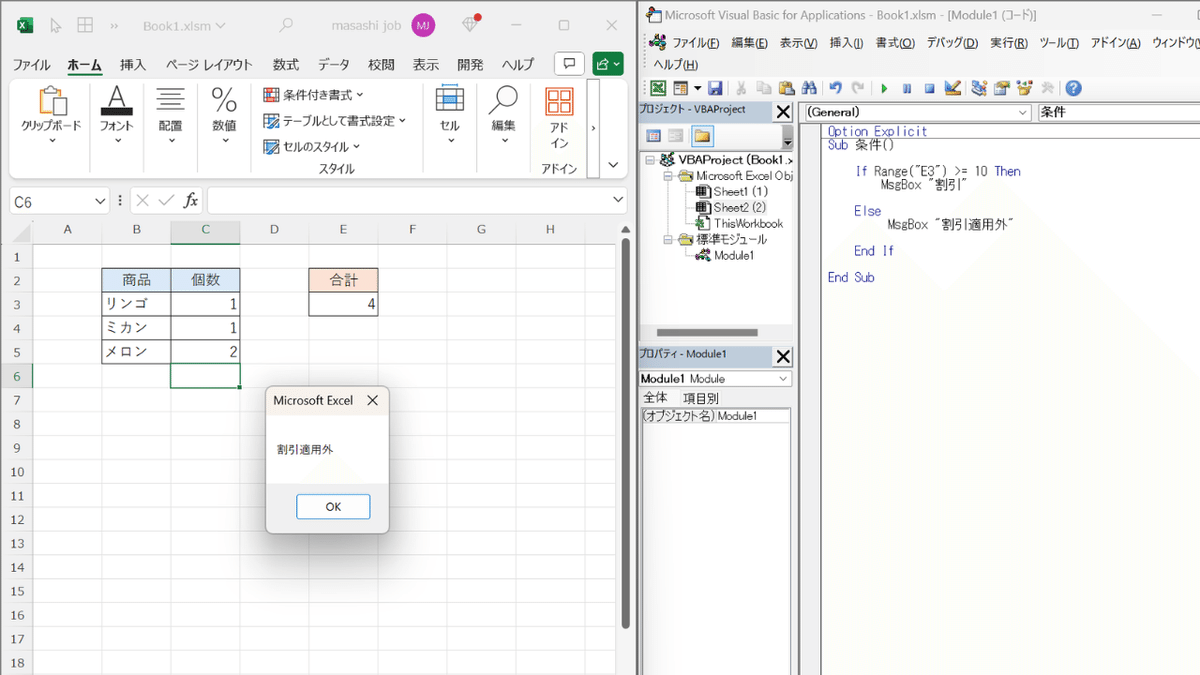Open 条件付き書式 dropdown in Excel ribbon
1200x675 pixels.
point(314,95)
